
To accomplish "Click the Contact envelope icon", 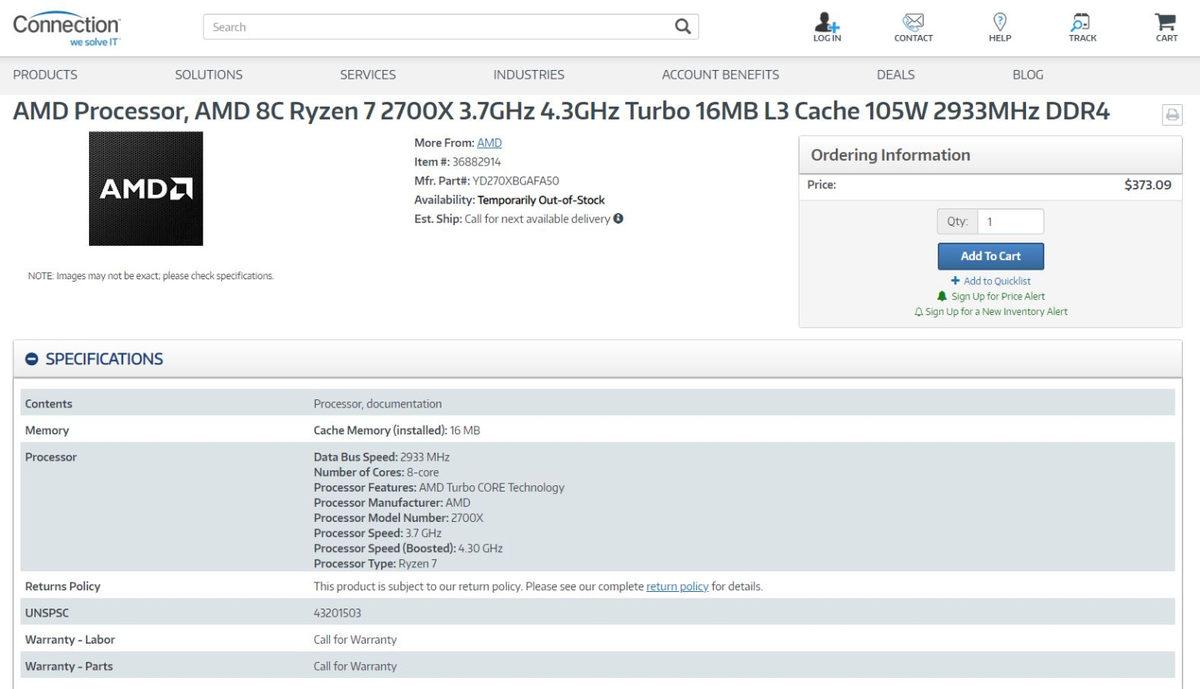I will point(912,22).
